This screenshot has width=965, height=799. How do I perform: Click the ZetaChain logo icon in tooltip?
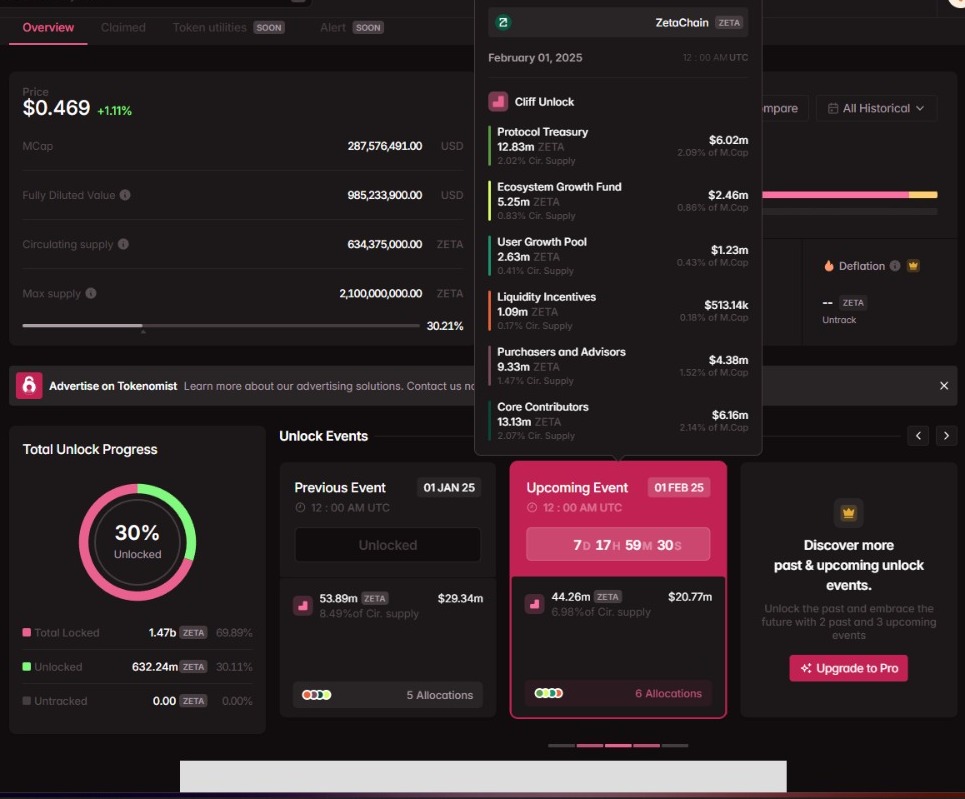tap(503, 23)
